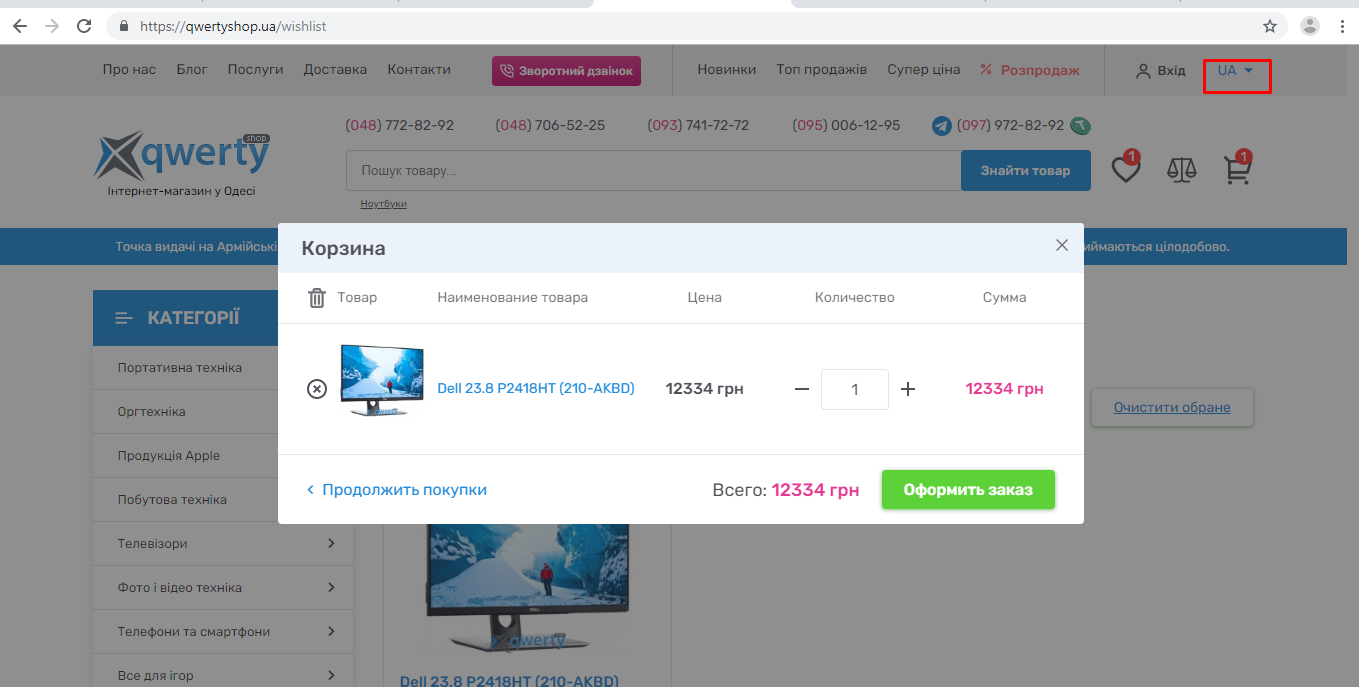The width and height of the screenshot is (1359, 687).
Task: Expand the Фото і відео техніка arrow
Action: (x=331, y=588)
